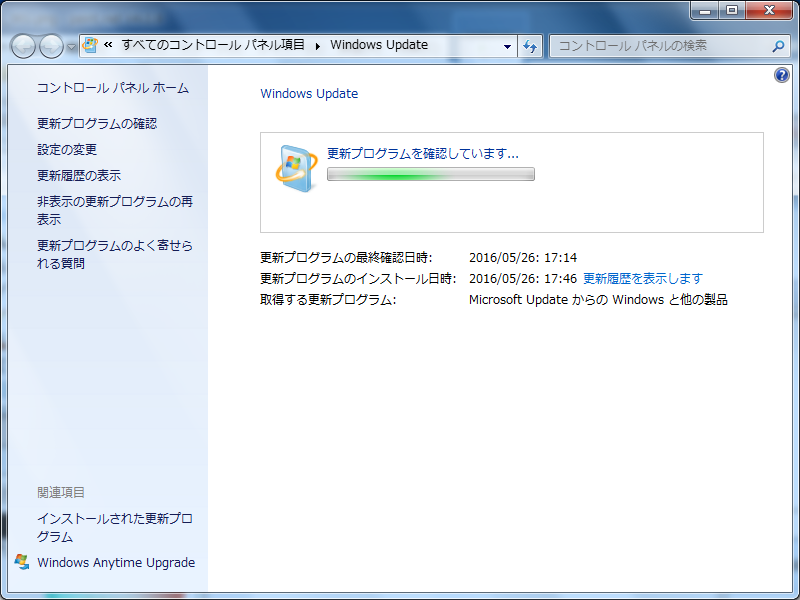Select the すべてのコントロール パネル項目 breadcrumb
800x600 pixels.
[213, 45]
